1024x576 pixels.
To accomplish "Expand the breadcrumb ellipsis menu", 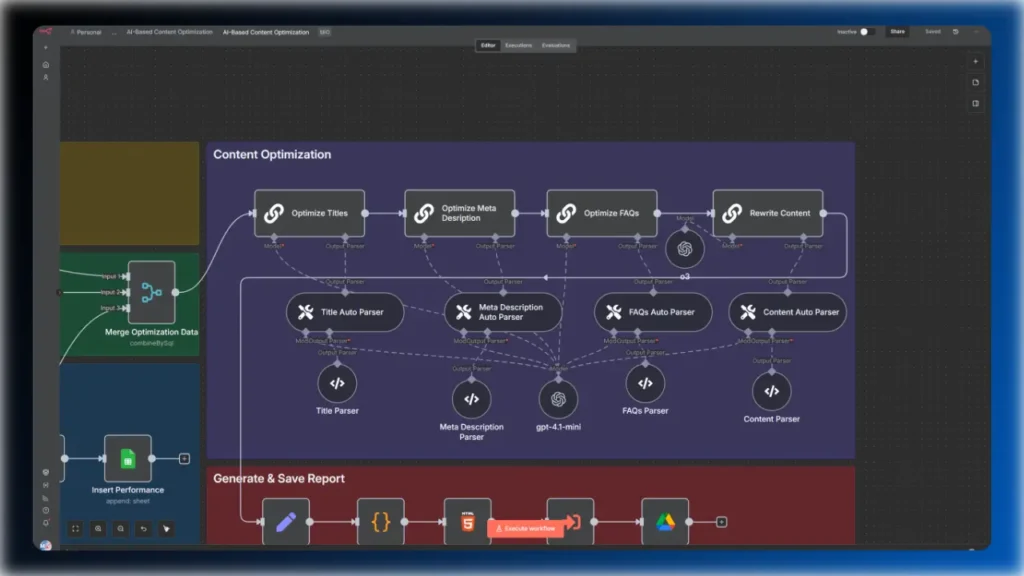I will click(114, 31).
